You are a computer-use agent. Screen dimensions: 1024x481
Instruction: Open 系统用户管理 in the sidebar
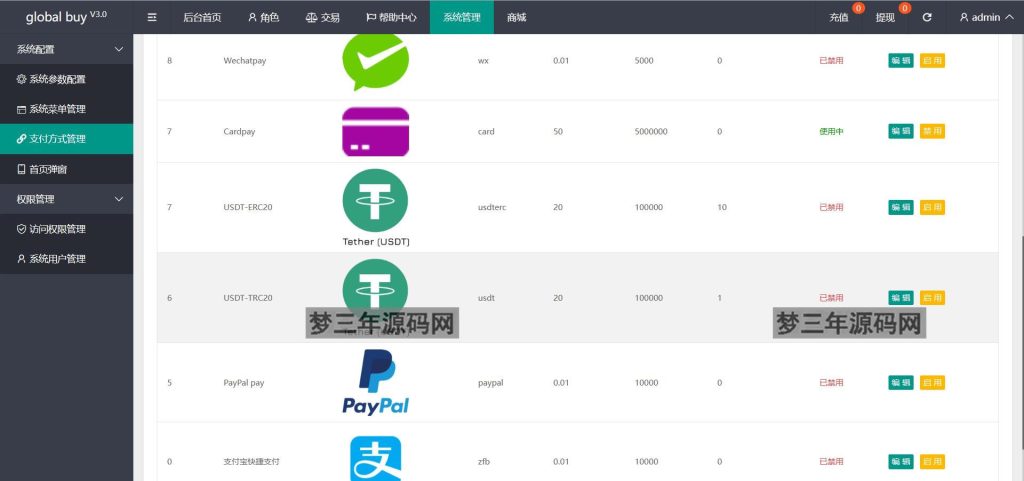[67, 259]
